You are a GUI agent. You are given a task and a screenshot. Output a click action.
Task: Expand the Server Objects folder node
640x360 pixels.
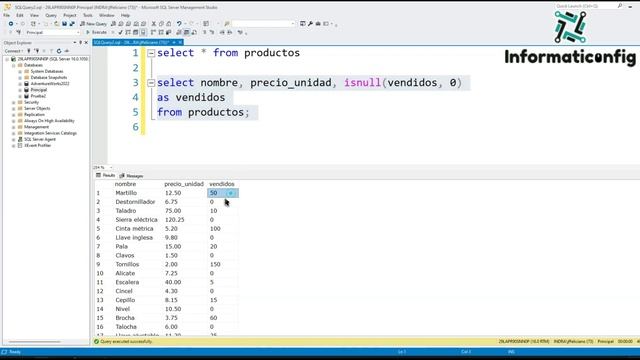(x=13, y=109)
